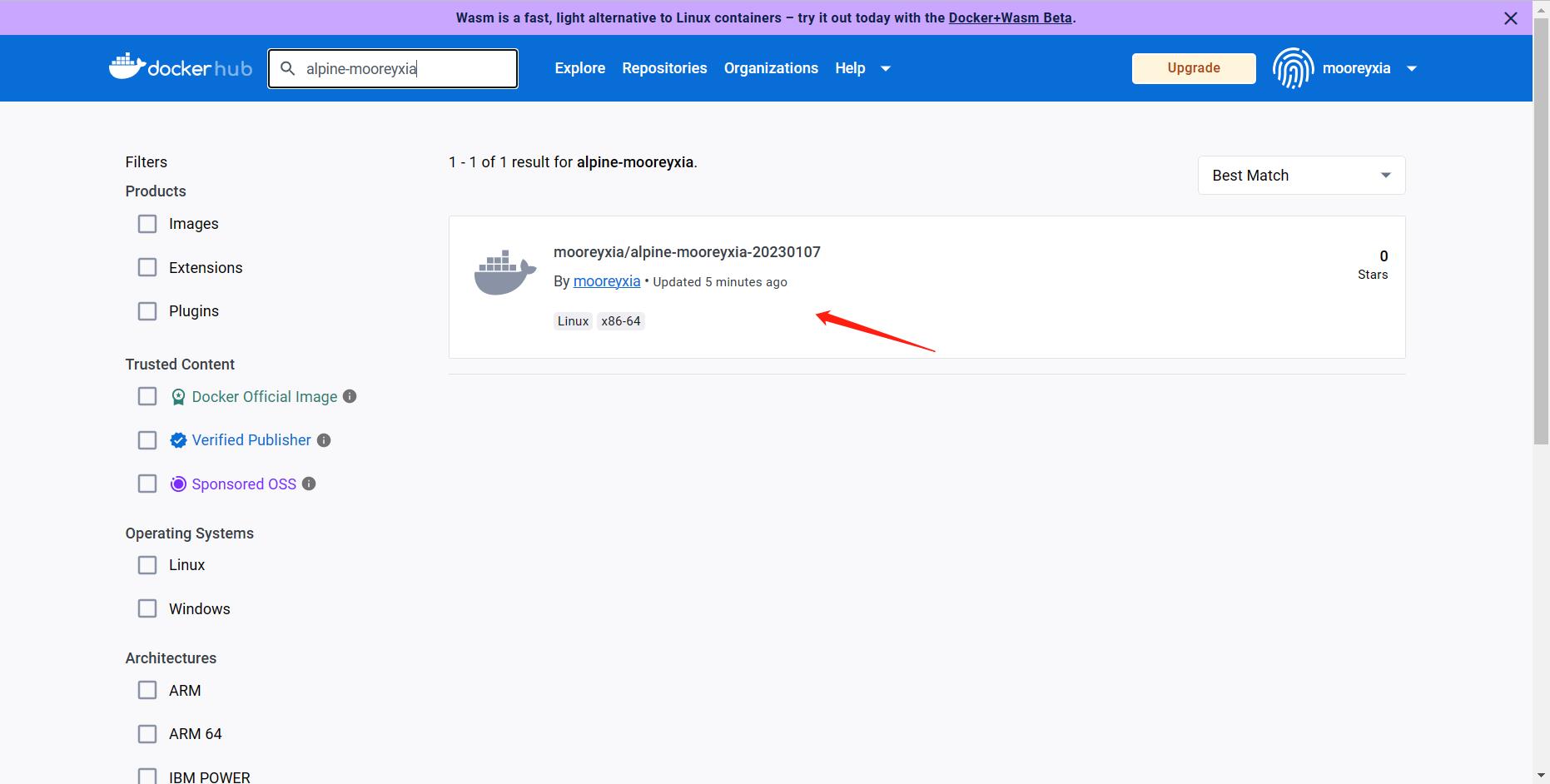Go to Repositories
The height and width of the screenshot is (784, 1550).
664,68
